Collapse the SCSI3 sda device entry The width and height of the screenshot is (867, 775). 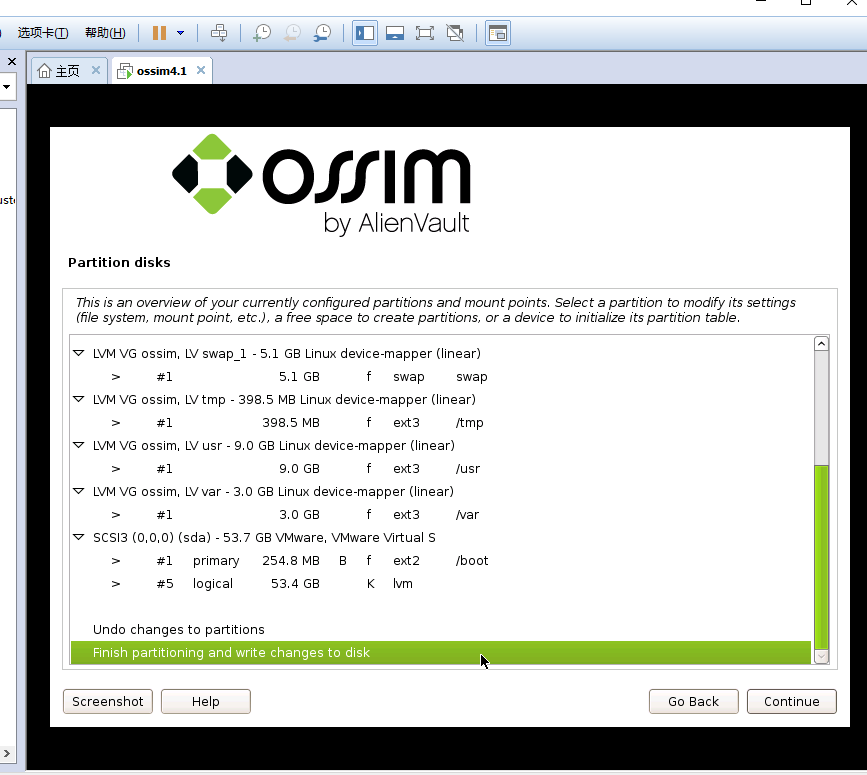[x=79, y=537]
